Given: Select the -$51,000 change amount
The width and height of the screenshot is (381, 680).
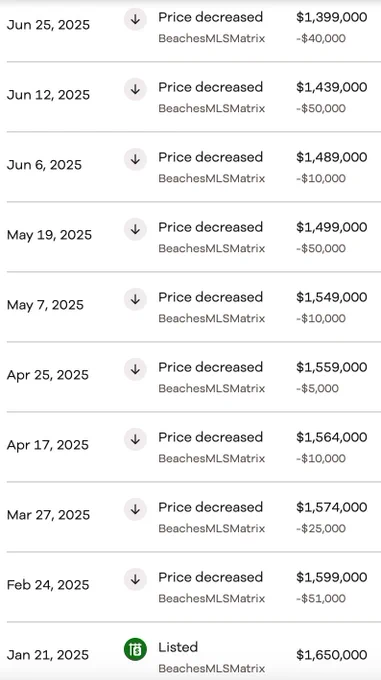Looking at the screenshot, I should click(x=321, y=598).
